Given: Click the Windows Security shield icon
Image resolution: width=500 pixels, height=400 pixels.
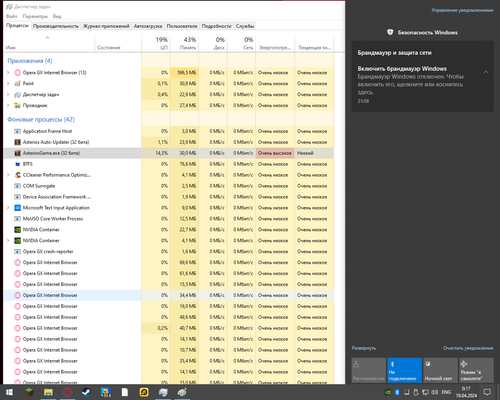Looking at the screenshot, I should click(x=390, y=32).
